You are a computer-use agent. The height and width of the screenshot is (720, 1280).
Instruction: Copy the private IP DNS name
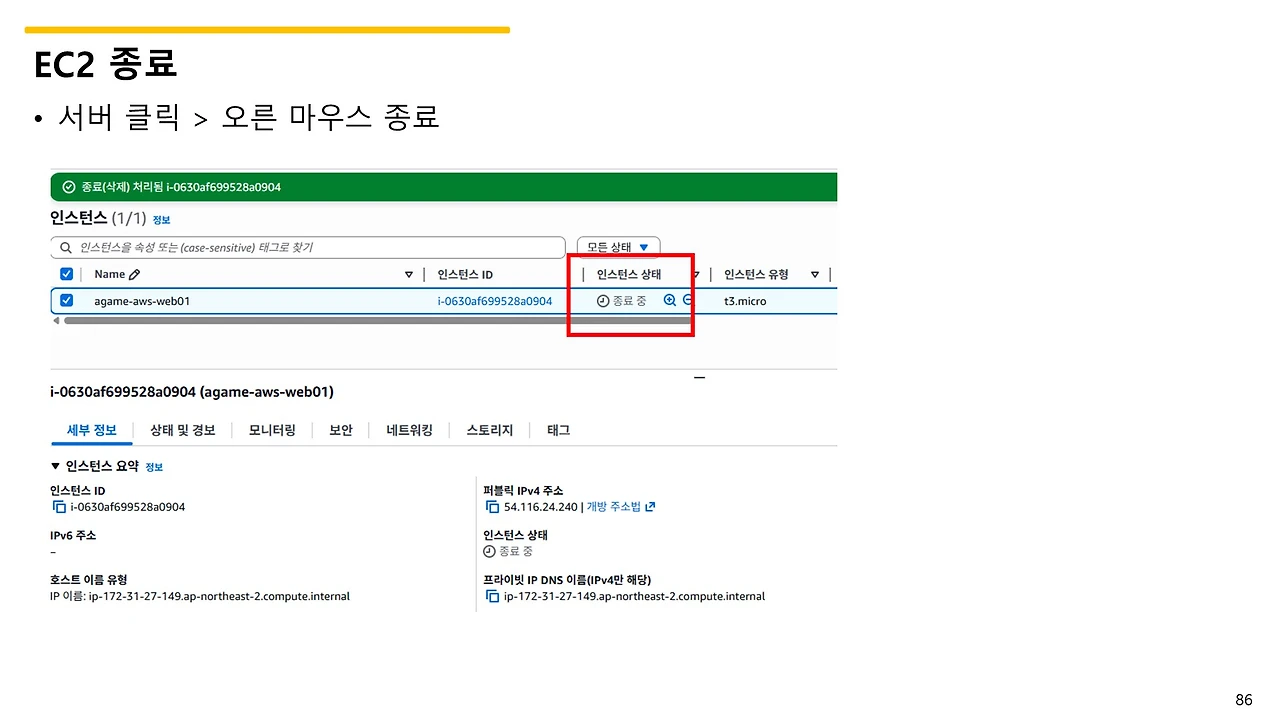(492, 596)
